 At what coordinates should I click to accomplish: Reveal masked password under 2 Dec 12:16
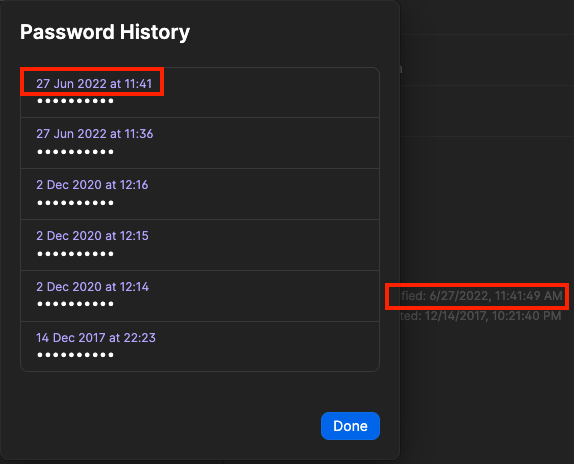tap(75, 203)
